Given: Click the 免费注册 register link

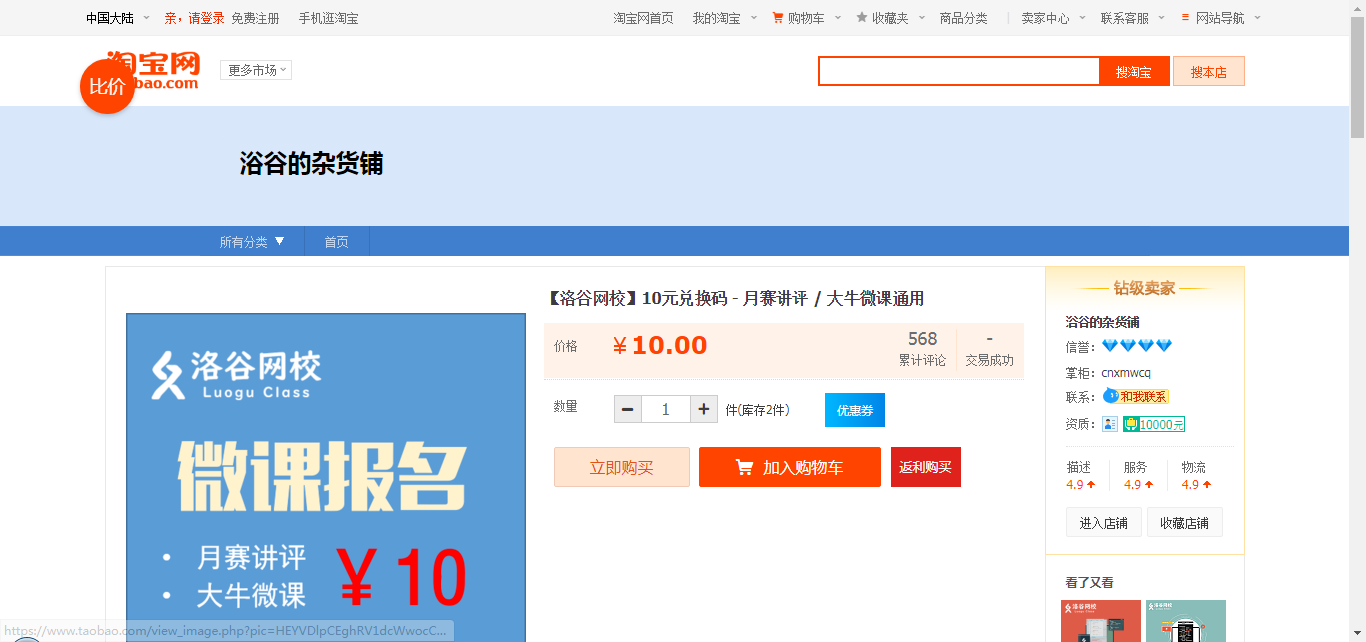Looking at the screenshot, I should point(255,18).
